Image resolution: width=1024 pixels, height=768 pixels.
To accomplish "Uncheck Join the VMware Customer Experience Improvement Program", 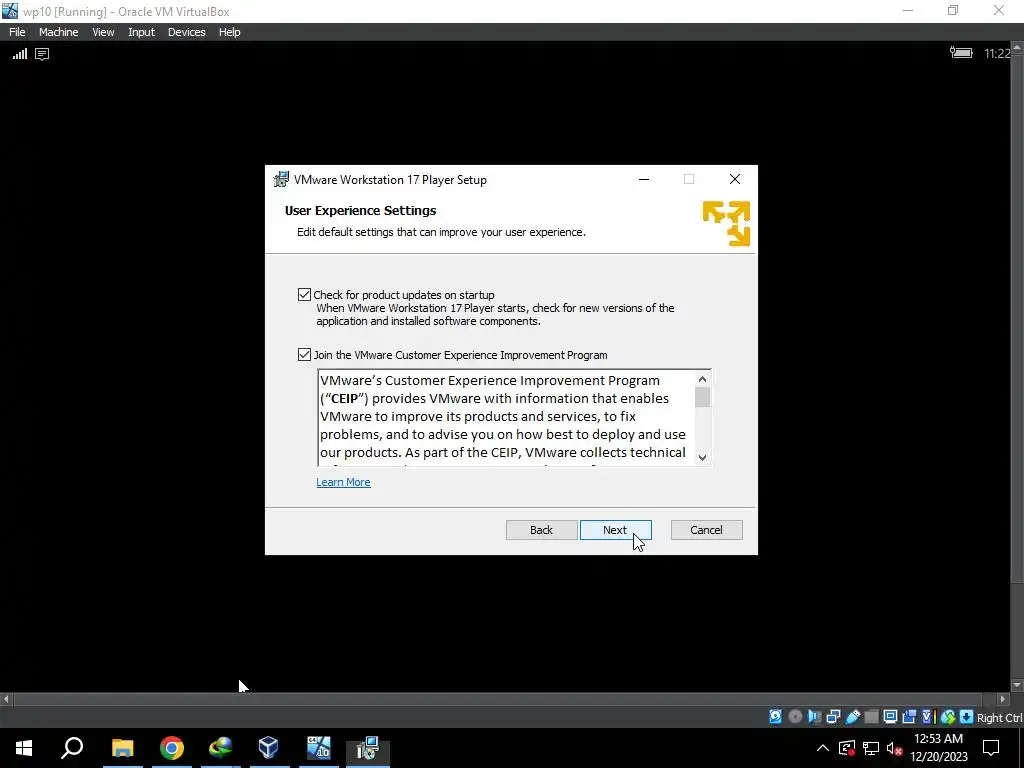I will tap(304, 355).
